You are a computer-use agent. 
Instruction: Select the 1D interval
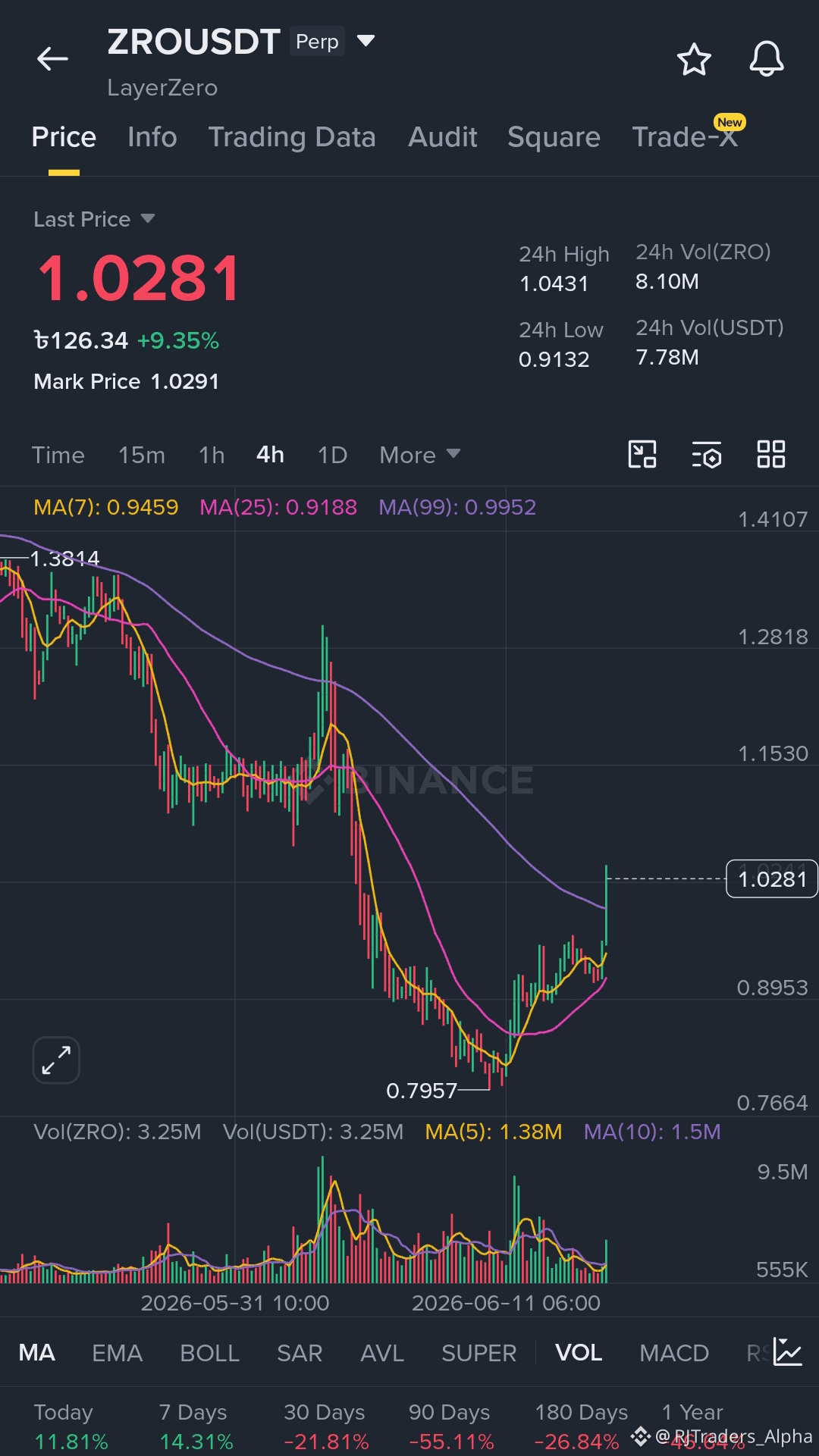(x=332, y=455)
